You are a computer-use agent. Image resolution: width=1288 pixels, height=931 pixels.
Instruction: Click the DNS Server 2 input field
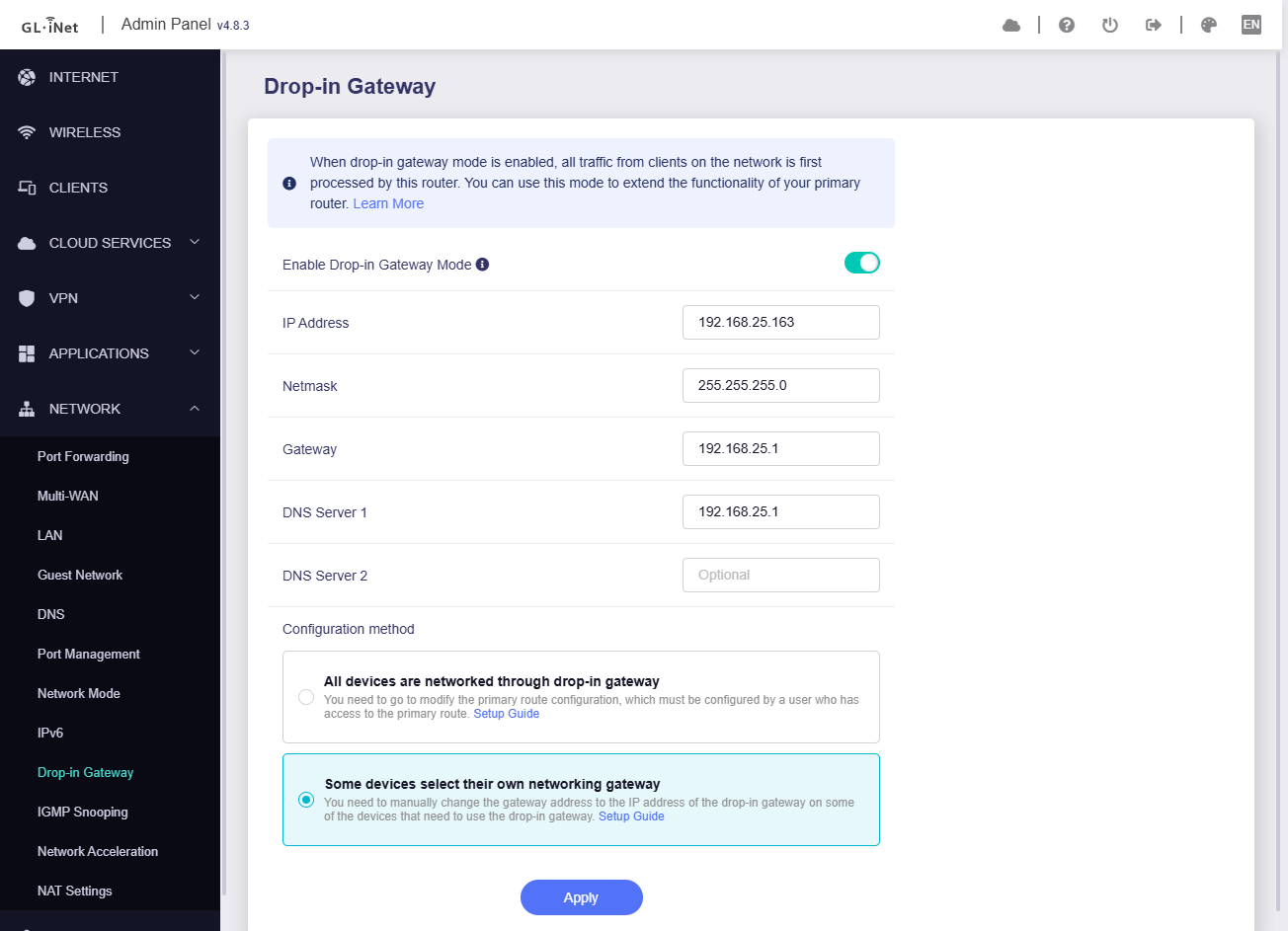pyautogui.click(x=780, y=575)
